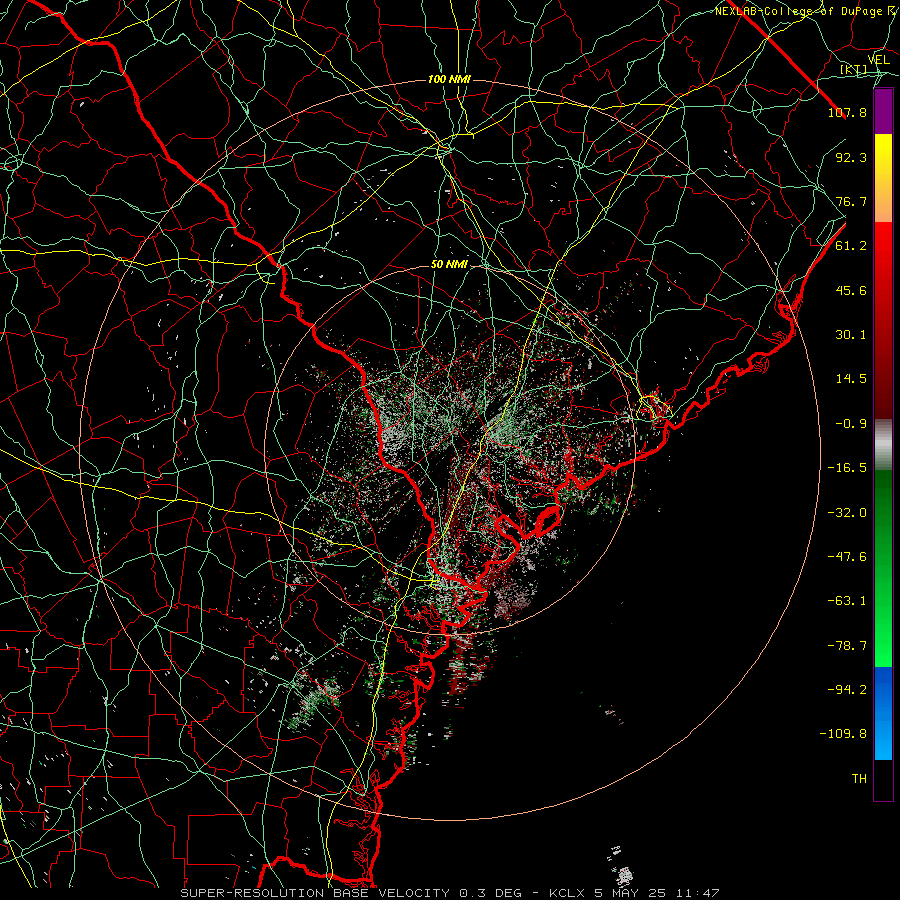The image size is (900, 900).
Task: Click the 50 NMI range ring label
Action: click(x=449, y=265)
